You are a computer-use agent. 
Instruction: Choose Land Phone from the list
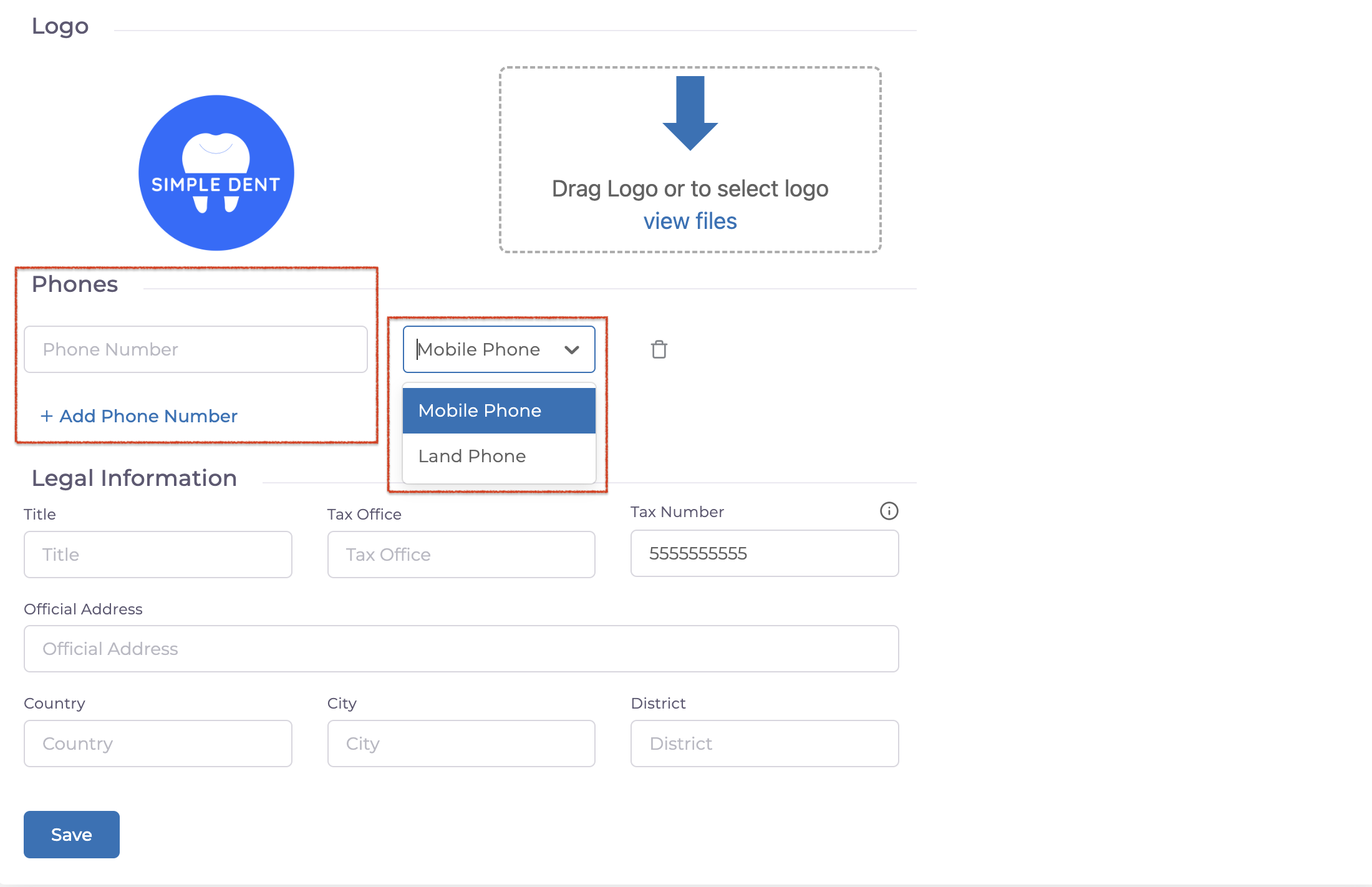pos(499,456)
